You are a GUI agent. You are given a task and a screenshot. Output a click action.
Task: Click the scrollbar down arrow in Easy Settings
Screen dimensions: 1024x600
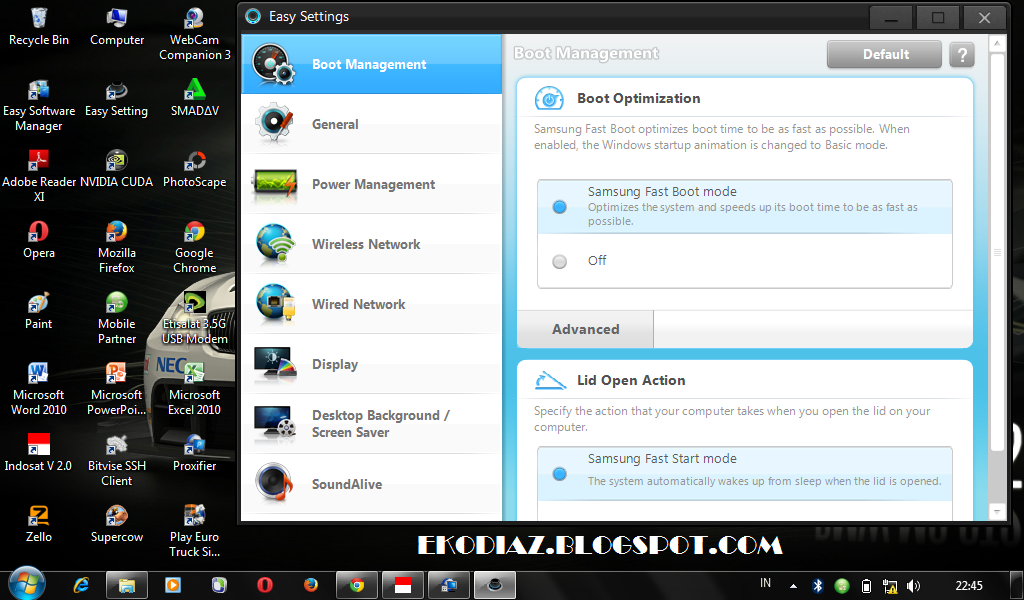click(997, 511)
